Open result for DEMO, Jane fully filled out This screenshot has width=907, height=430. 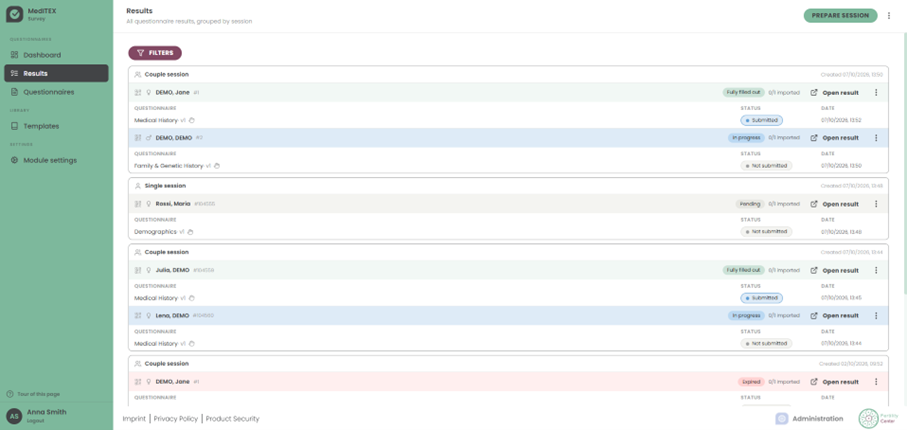(x=835, y=93)
